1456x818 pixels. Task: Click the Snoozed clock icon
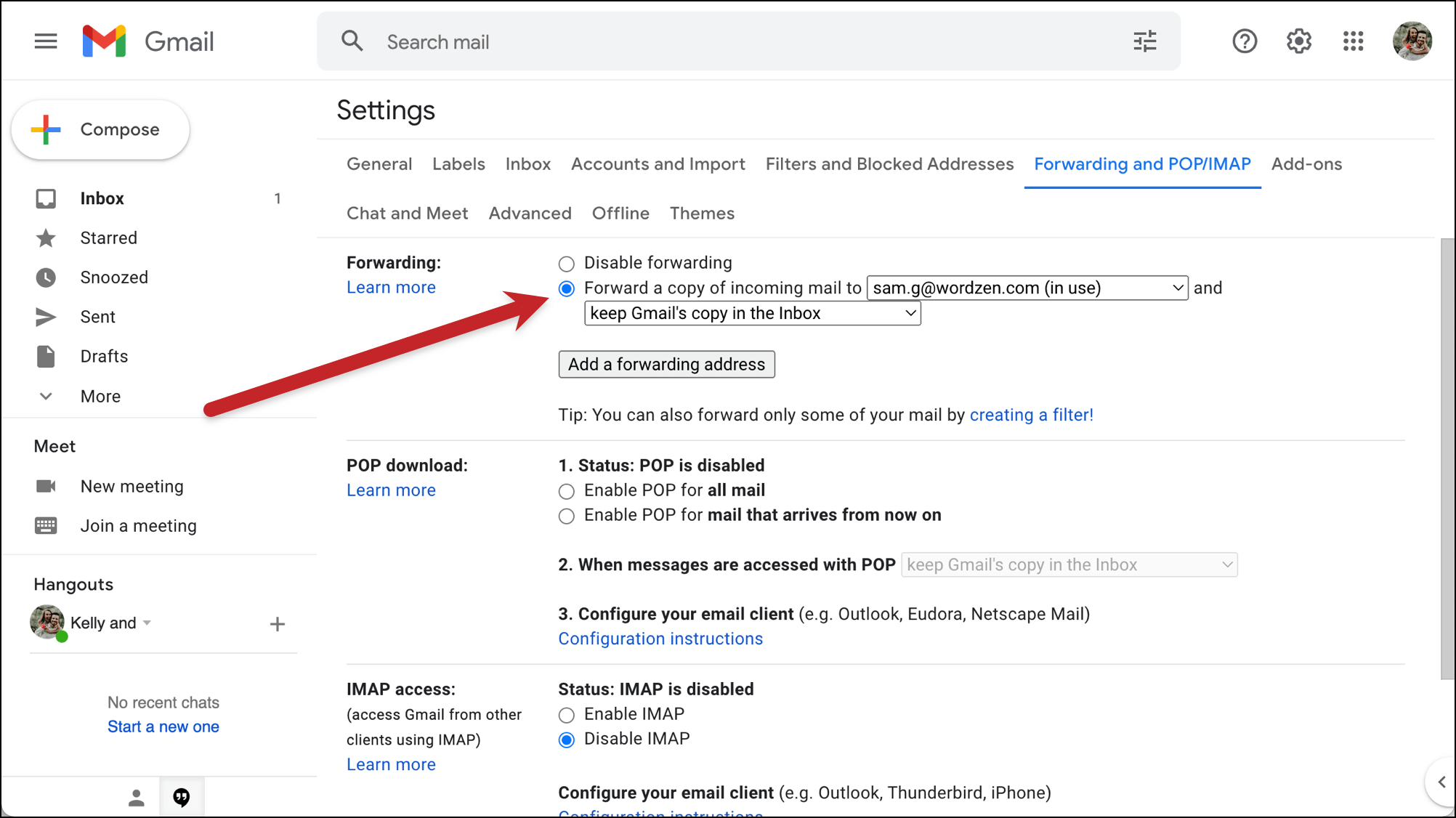[x=46, y=278]
